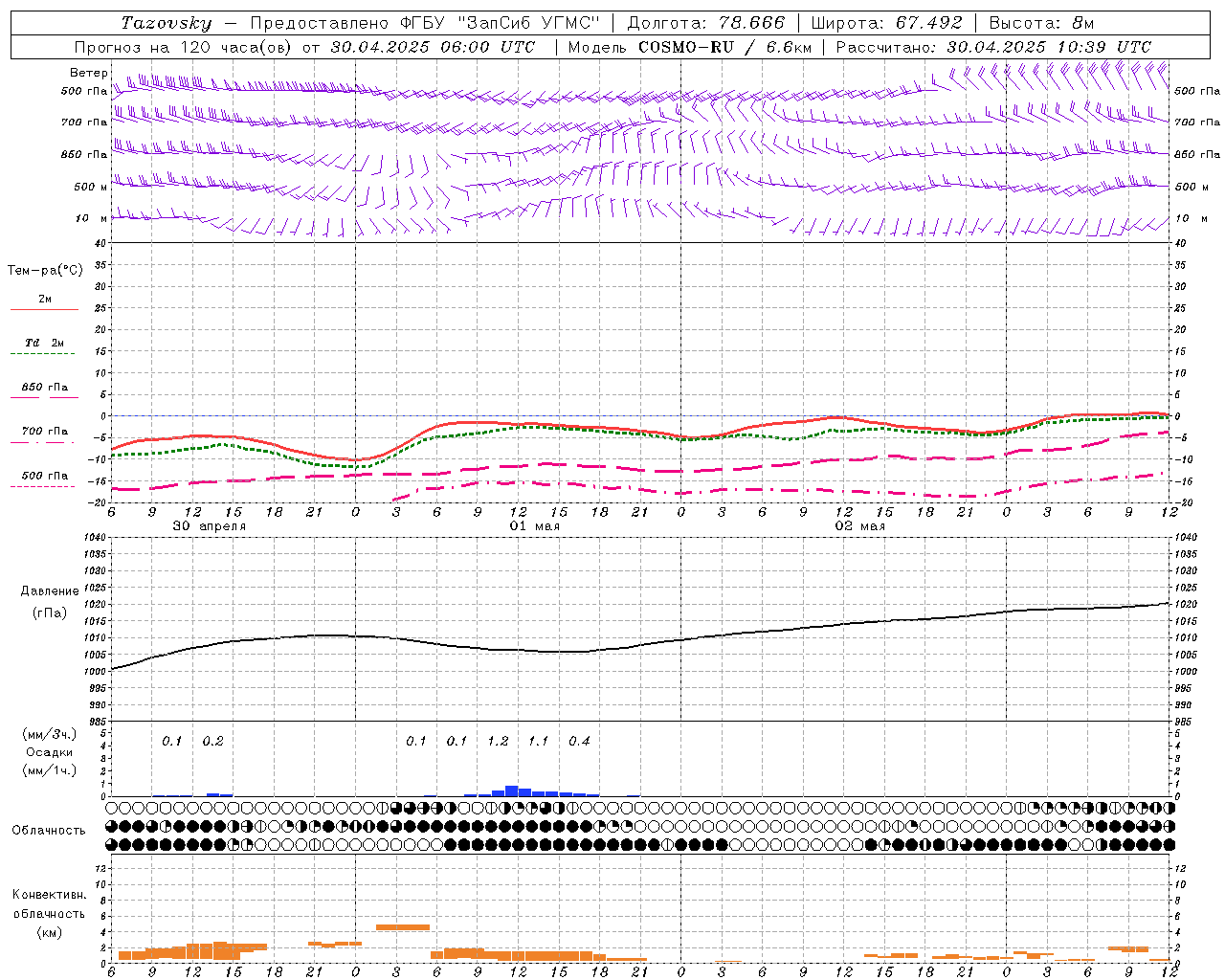Screen dimensions: 1225x980
Task: Click the "500 м" wind level label on the left
Action: pyautogui.click(x=91, y=187)
